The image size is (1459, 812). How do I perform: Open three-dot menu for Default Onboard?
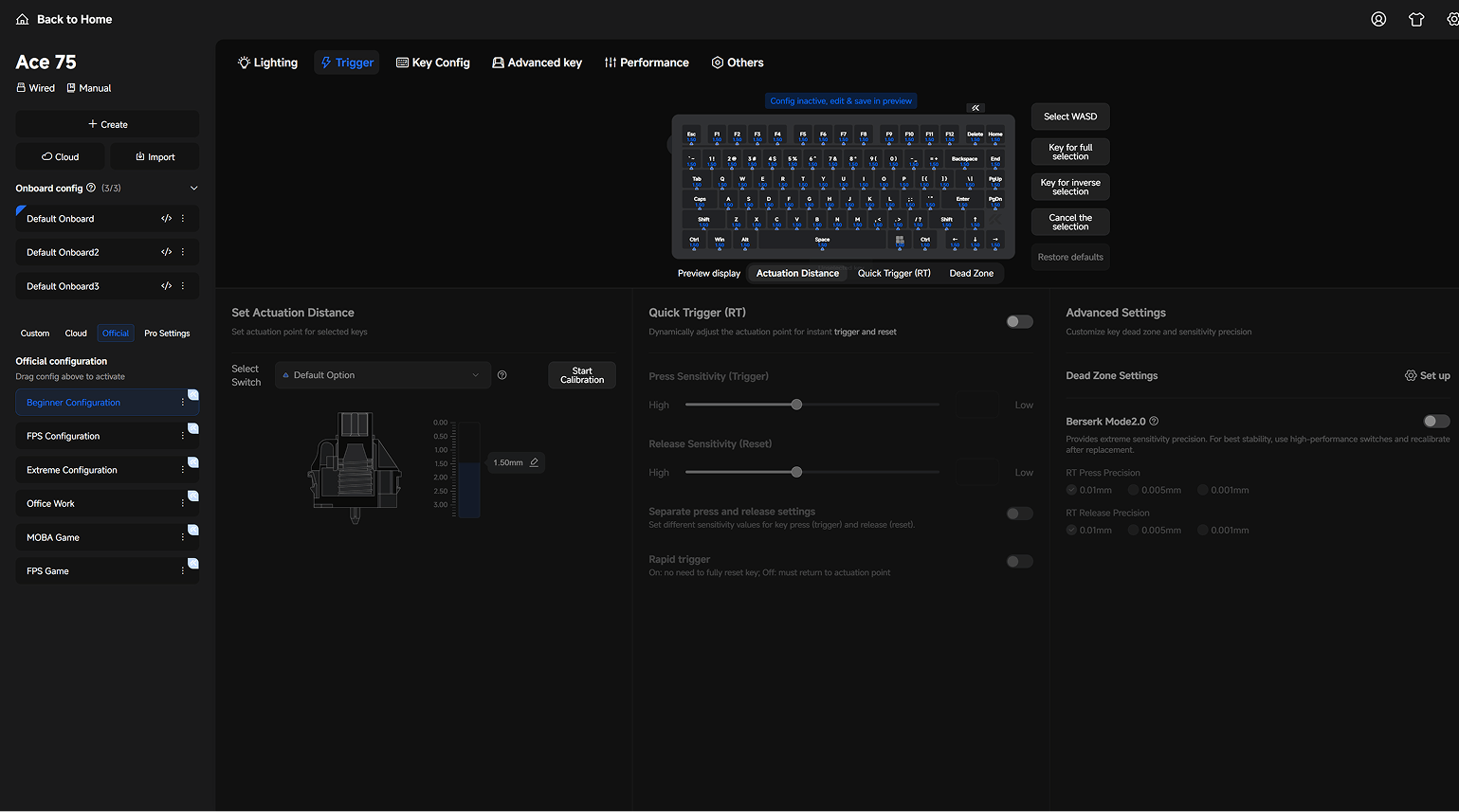183,219
